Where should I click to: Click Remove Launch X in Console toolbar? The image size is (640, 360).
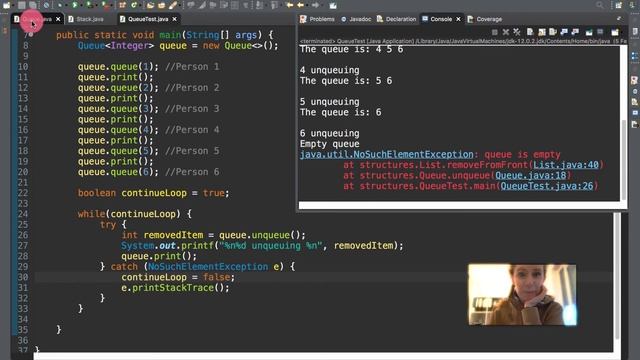pyautogui.click(x=506, y=32)
